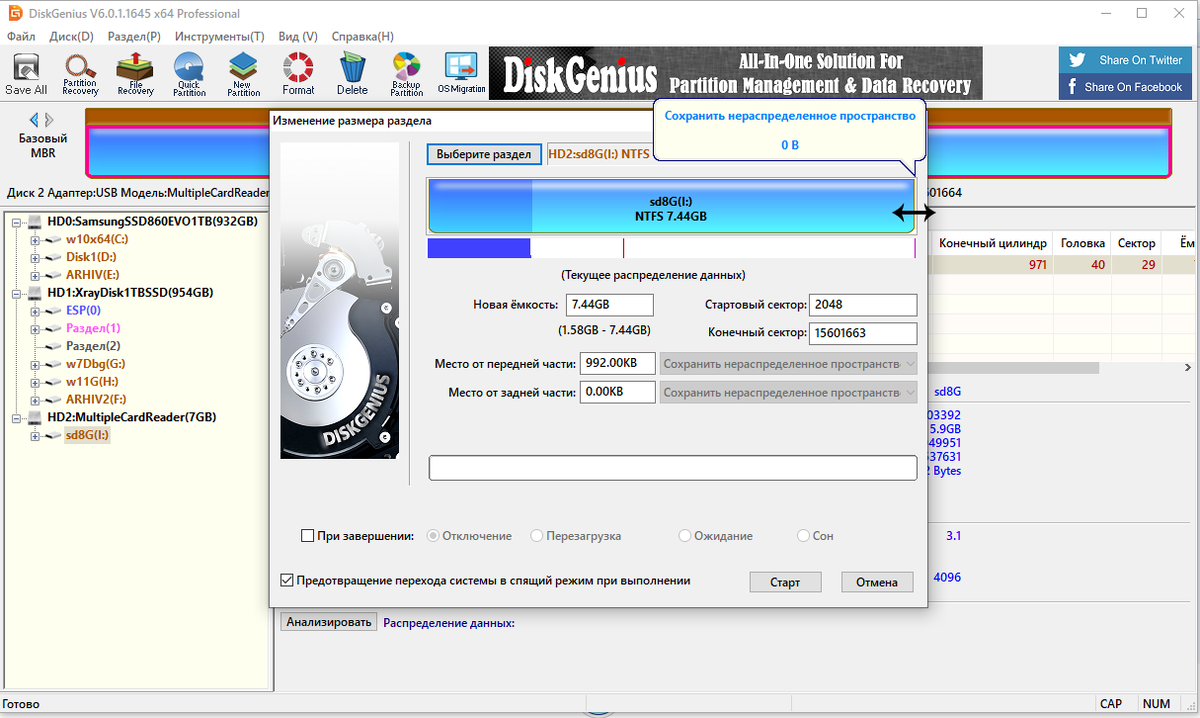Open the Инструменты(T) menu
The image size is (1200, 718).
coord(219,36)
